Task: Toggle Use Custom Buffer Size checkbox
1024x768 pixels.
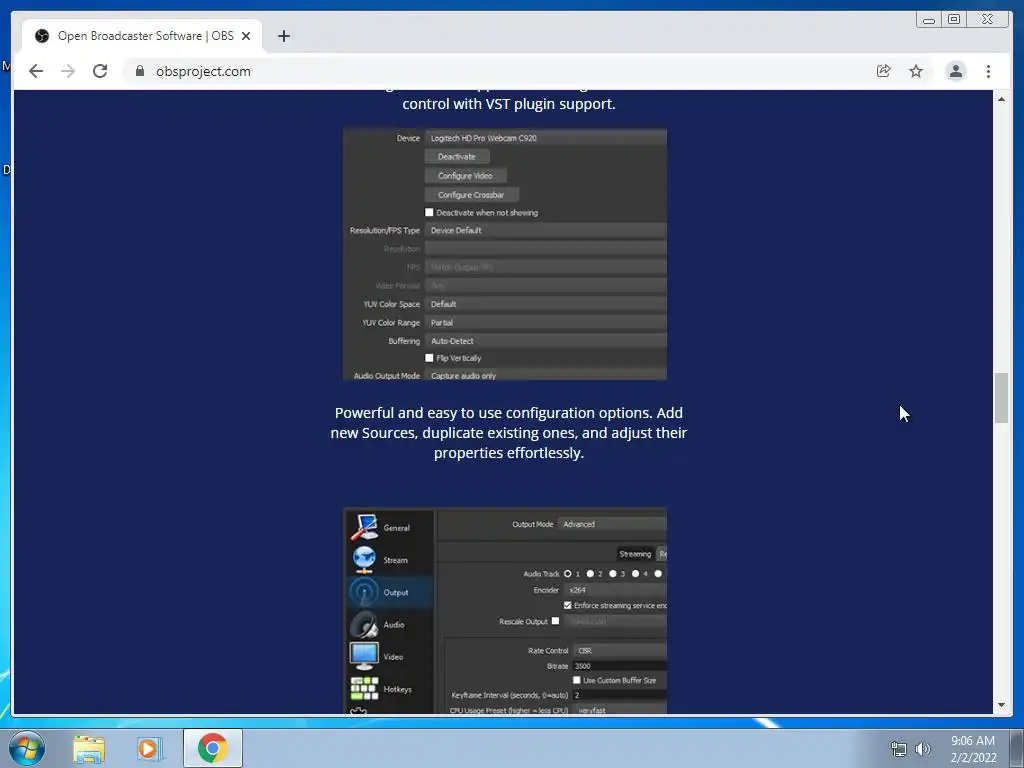Action: click(577, 680)
